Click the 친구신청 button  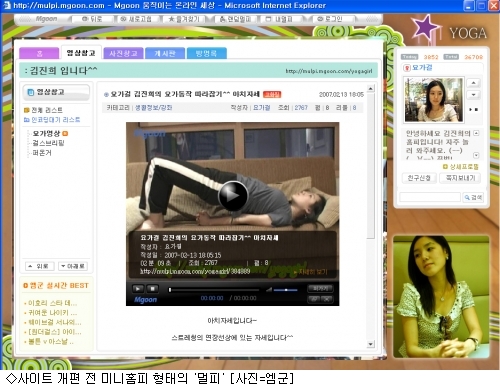419,178
